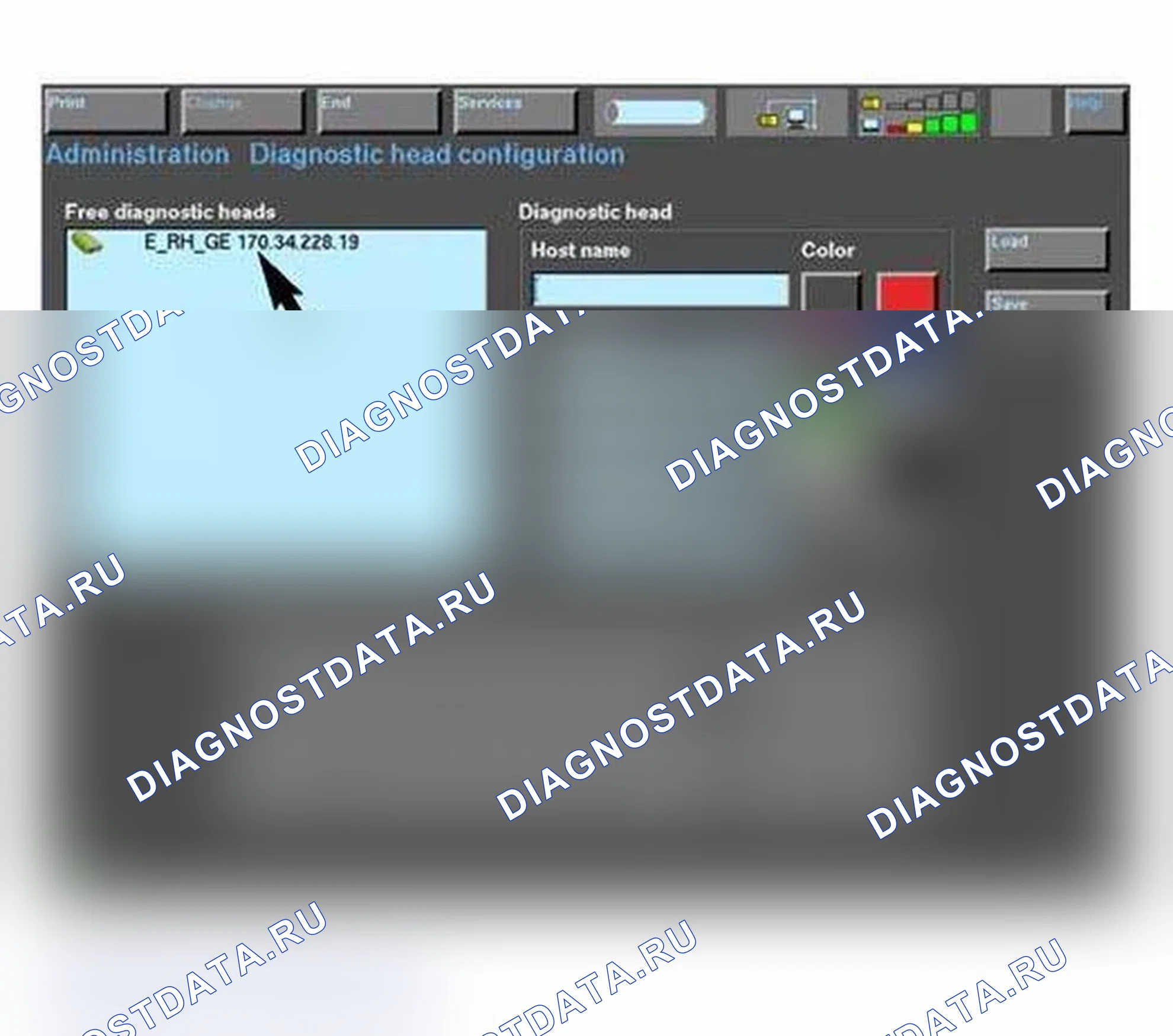Image resolution: width=1173 pixels, height=1036 pixels.
Task: Click the End button
Action: click(379, 111)
